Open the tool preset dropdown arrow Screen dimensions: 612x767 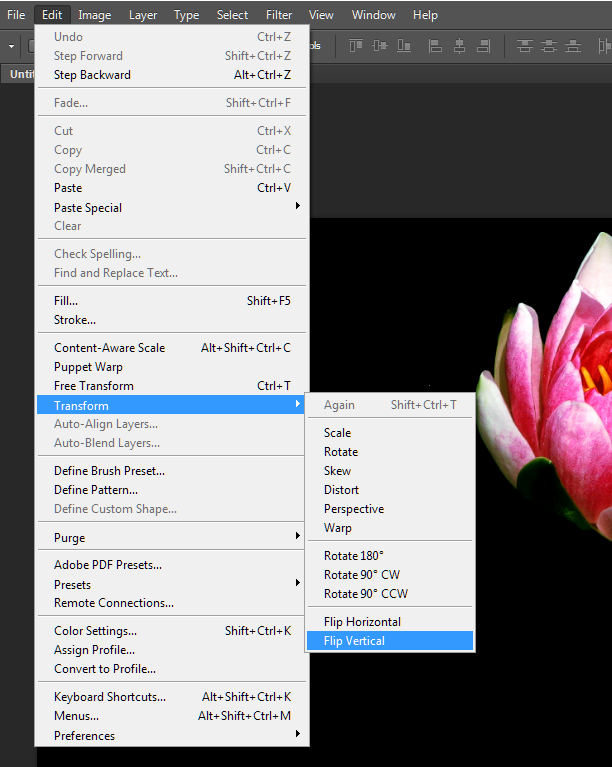11,46
